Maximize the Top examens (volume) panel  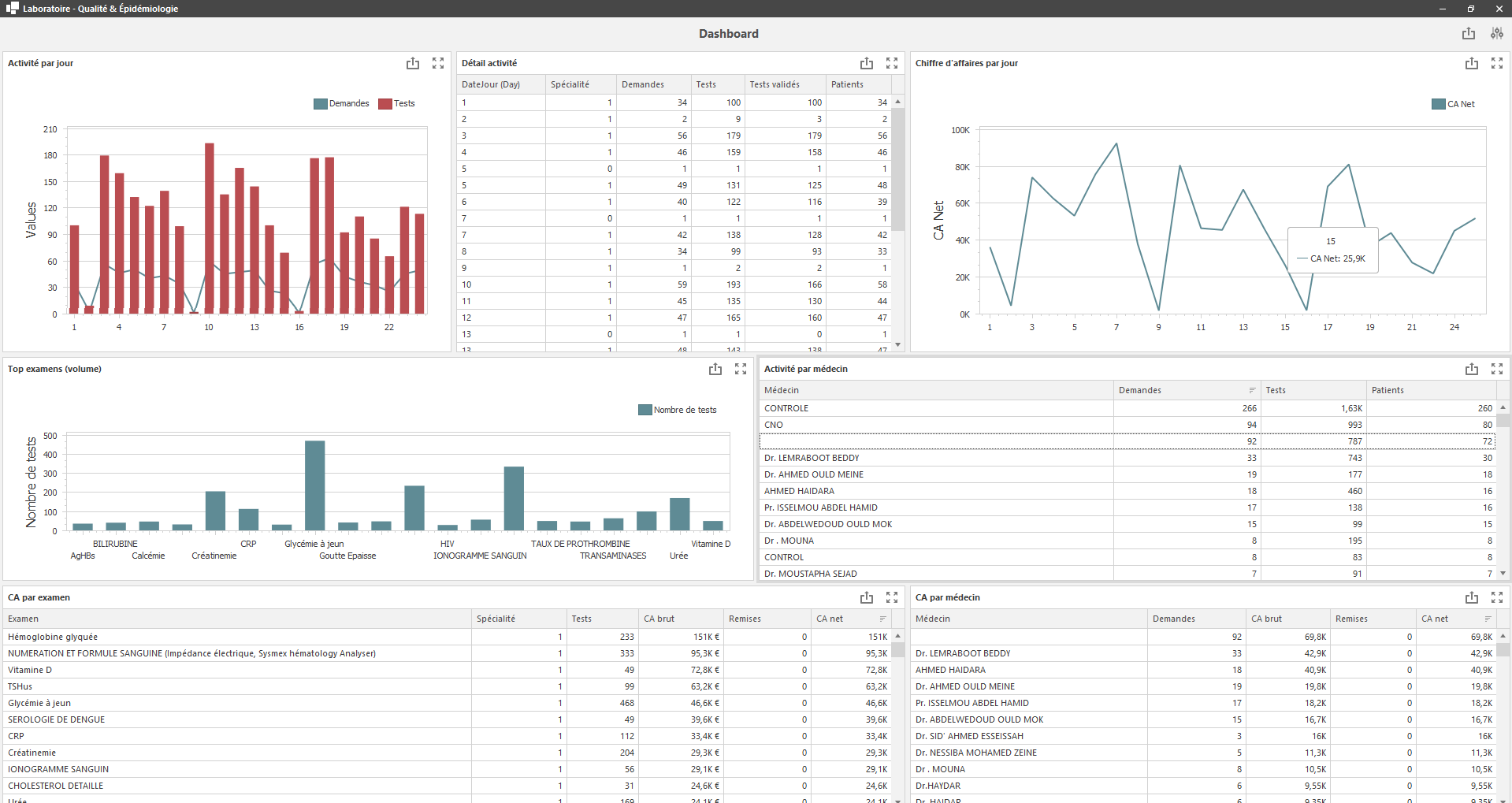[x=741, y=368]
